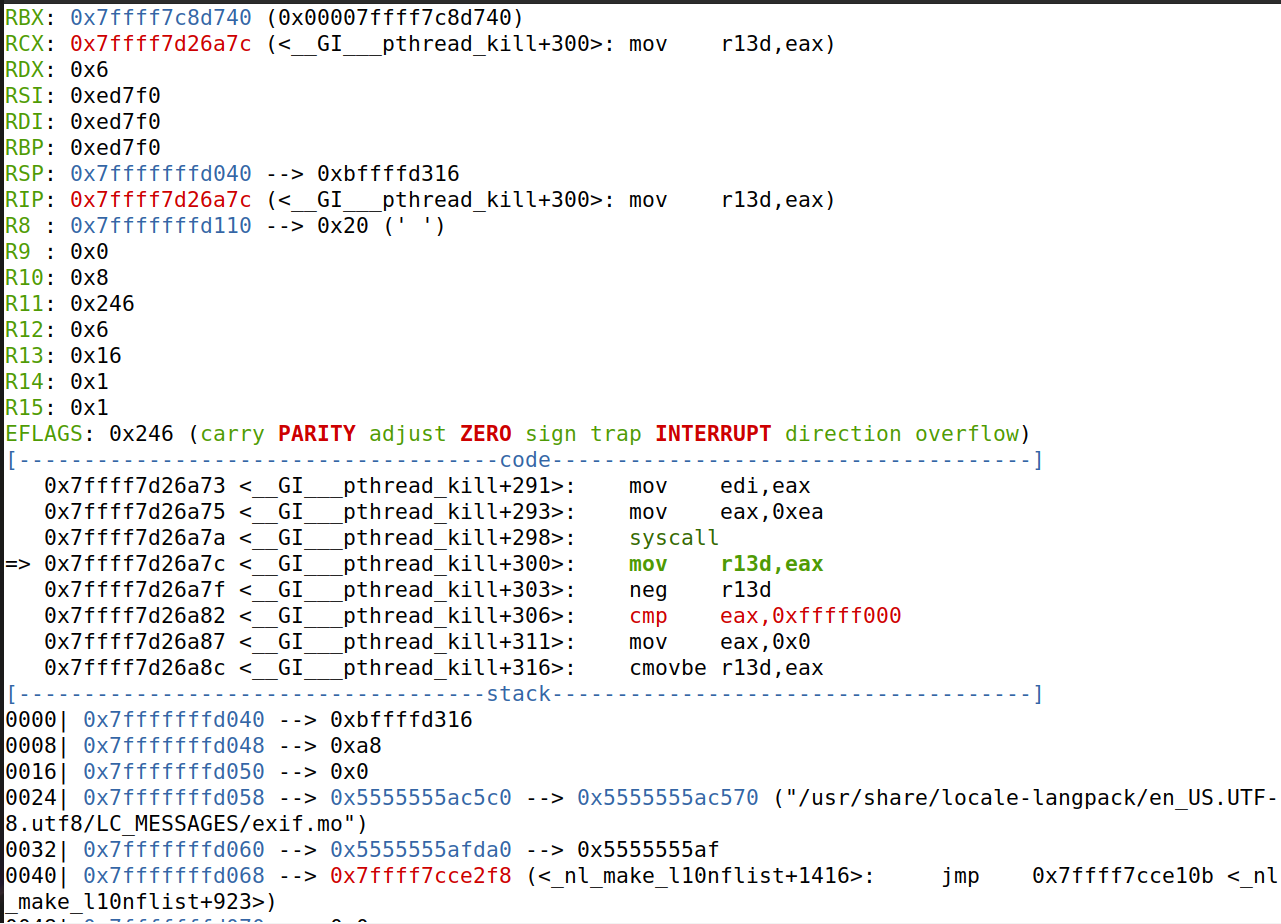The image size is (1281, 924).
Task: Click the '=>' current instruction arrow
Action: [x=18, y=564]
